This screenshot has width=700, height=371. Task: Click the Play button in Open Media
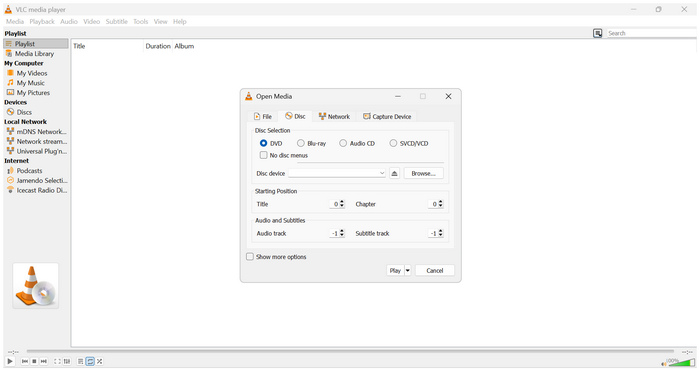pyautogui.click(x=395, y=271)
